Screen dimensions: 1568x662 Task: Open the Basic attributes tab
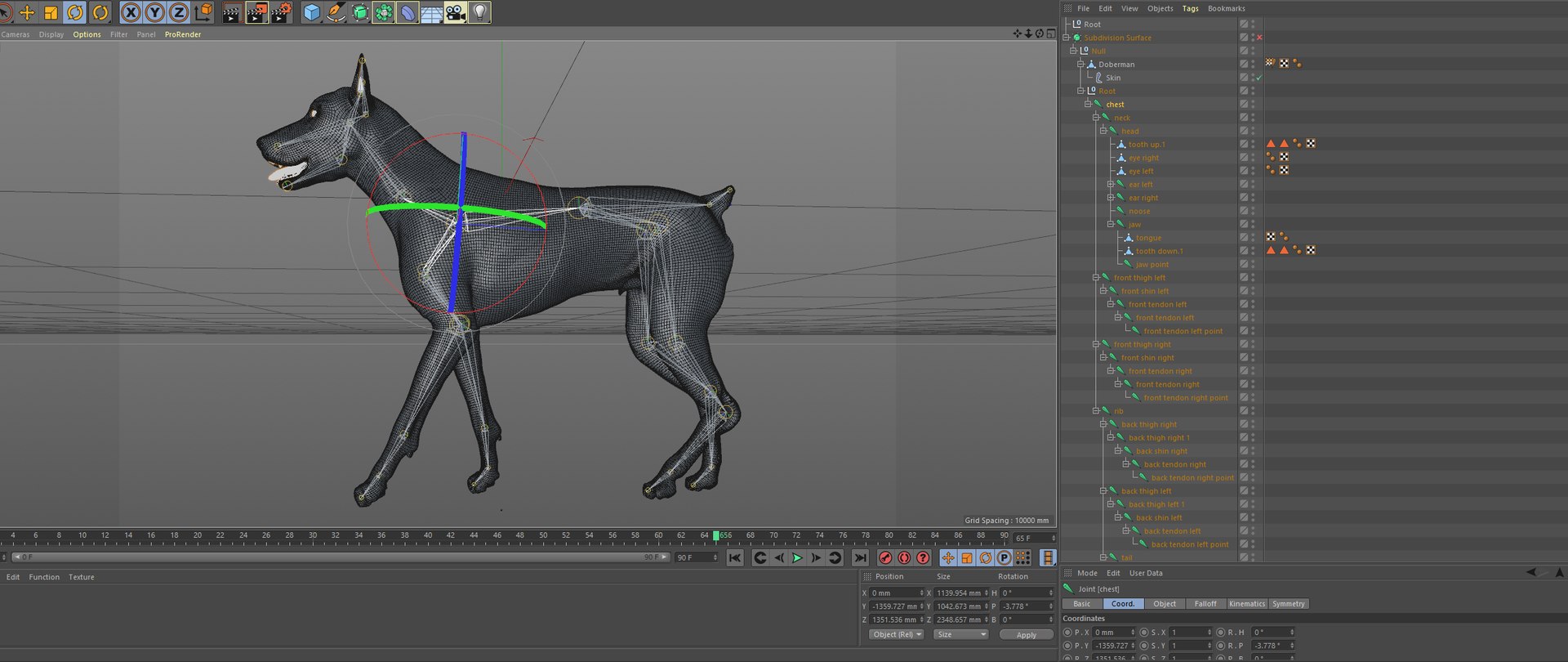[1081, 604]
